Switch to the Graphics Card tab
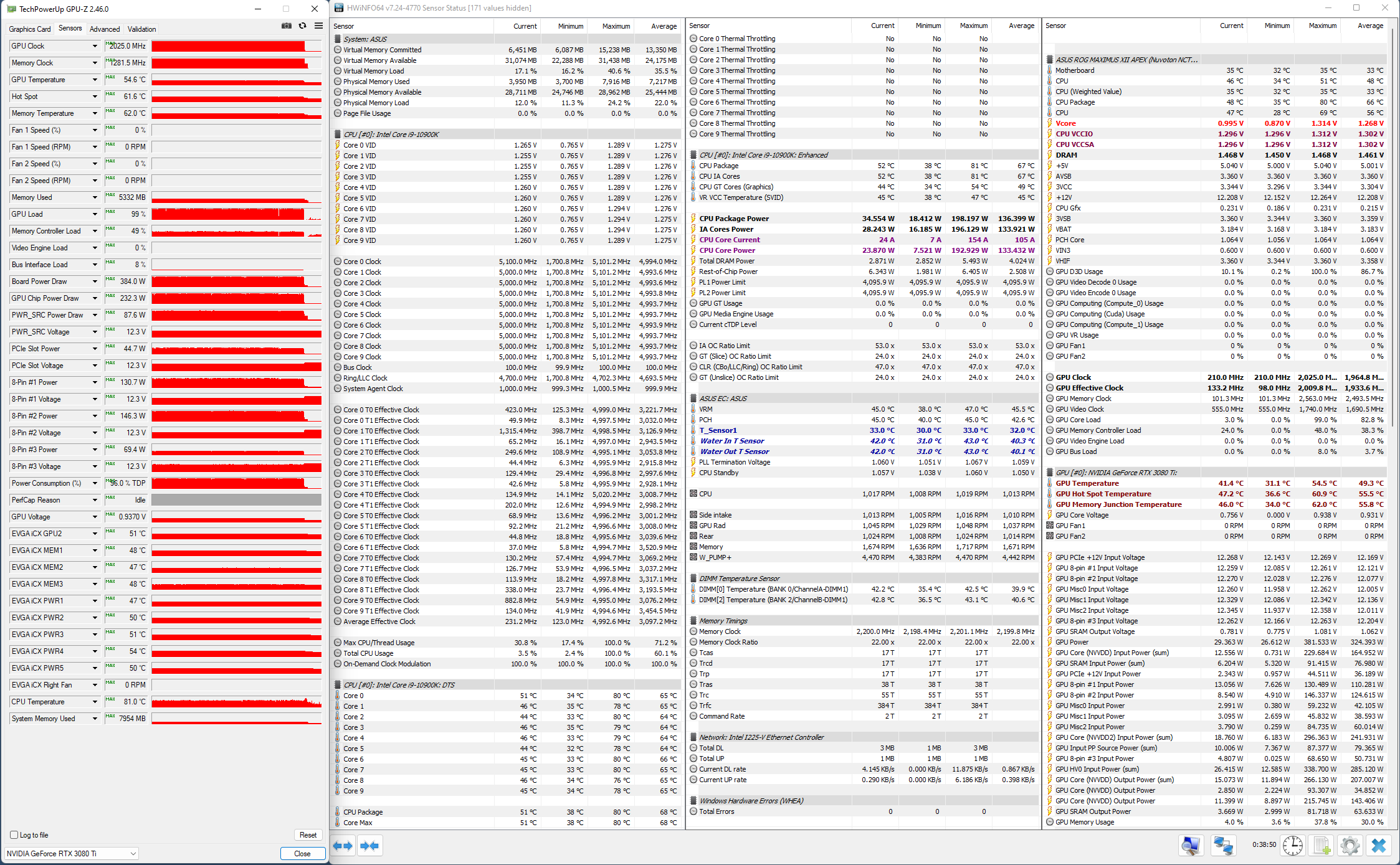Screen dimensions: 1400x865 point(30,29)
